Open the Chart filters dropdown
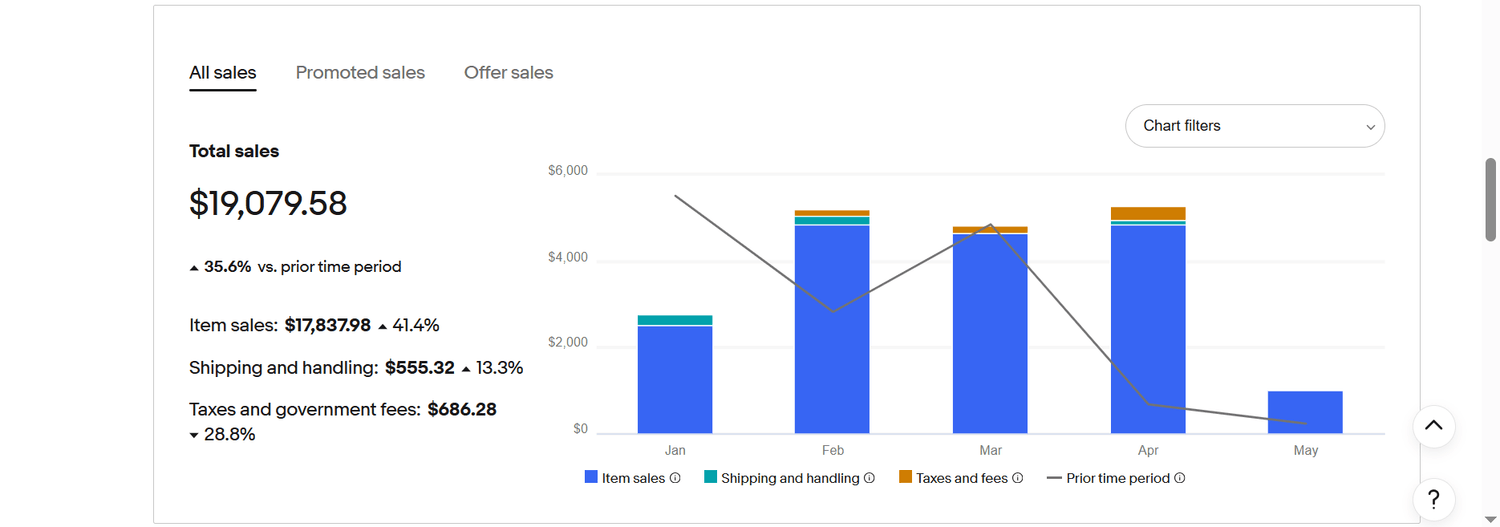Screen dimensions: 1500x527 pos(1254,126)
